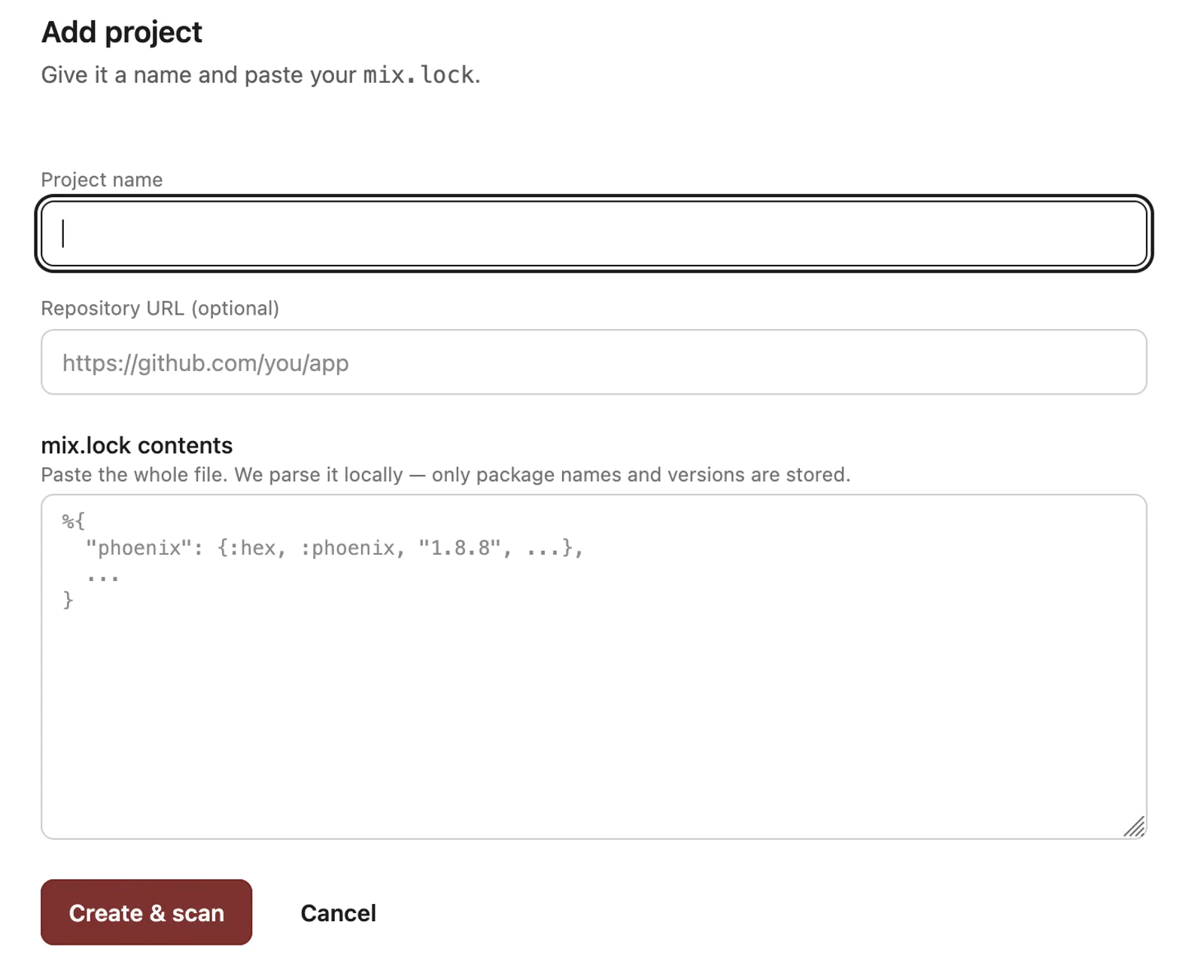Click the phoenix placeholder line in textarea
The width and height of the screenshot is (1204, 980).
pyautogui.click(x=335, y=548)
